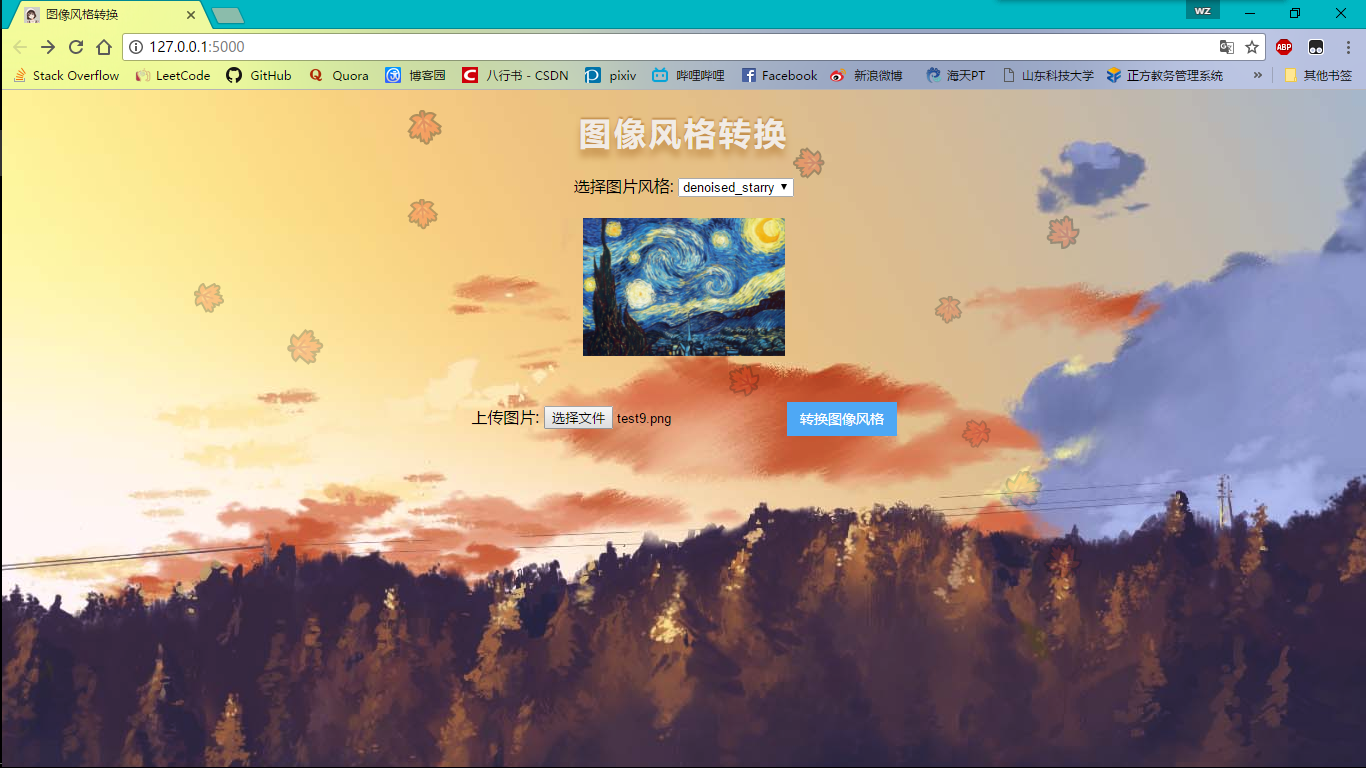The width and height of the screenshot is (1366, 768).
Task: Open the Stack Overflow bookmark
Action: pos(66,75)
